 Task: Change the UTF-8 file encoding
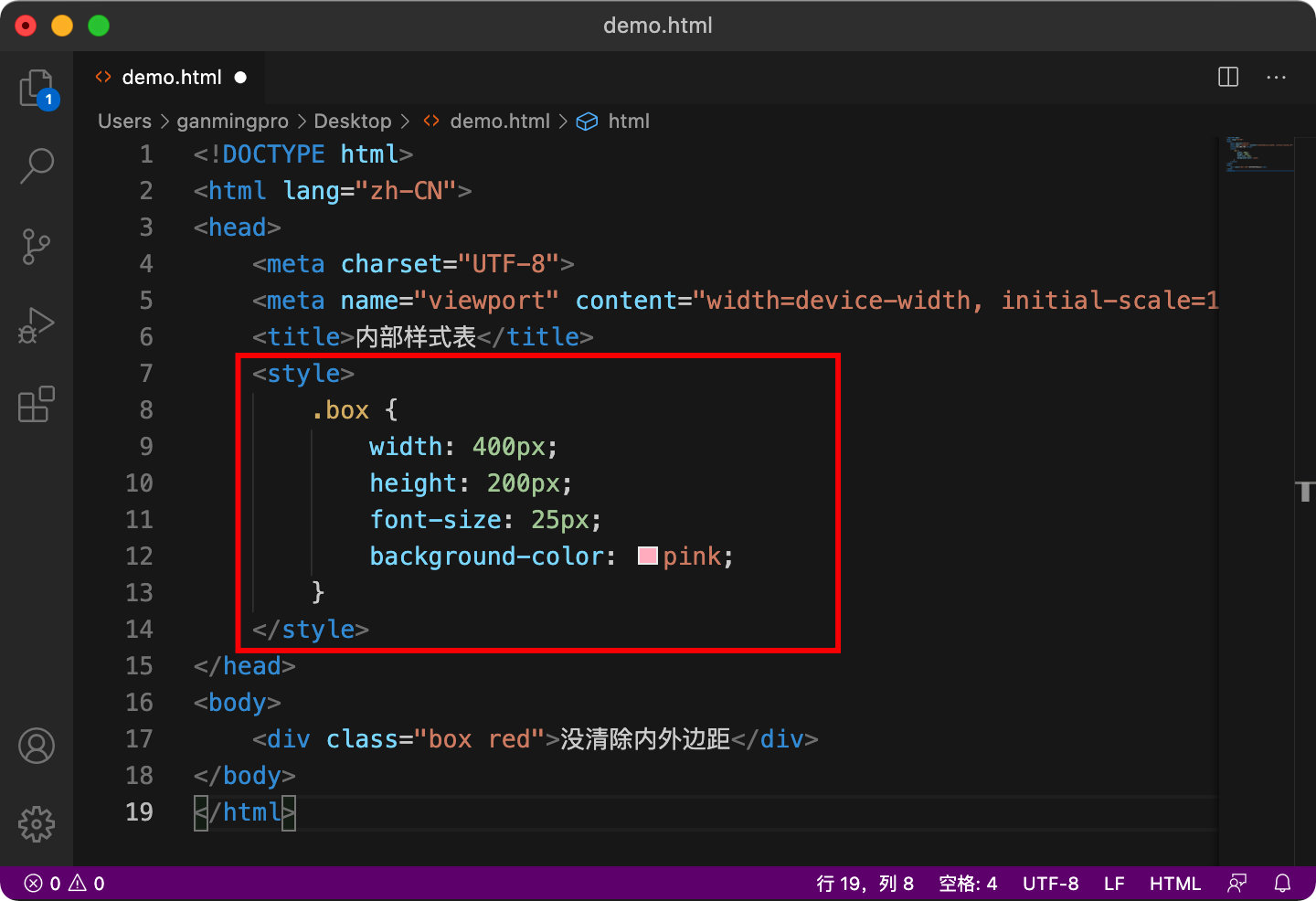[1050, 884]
